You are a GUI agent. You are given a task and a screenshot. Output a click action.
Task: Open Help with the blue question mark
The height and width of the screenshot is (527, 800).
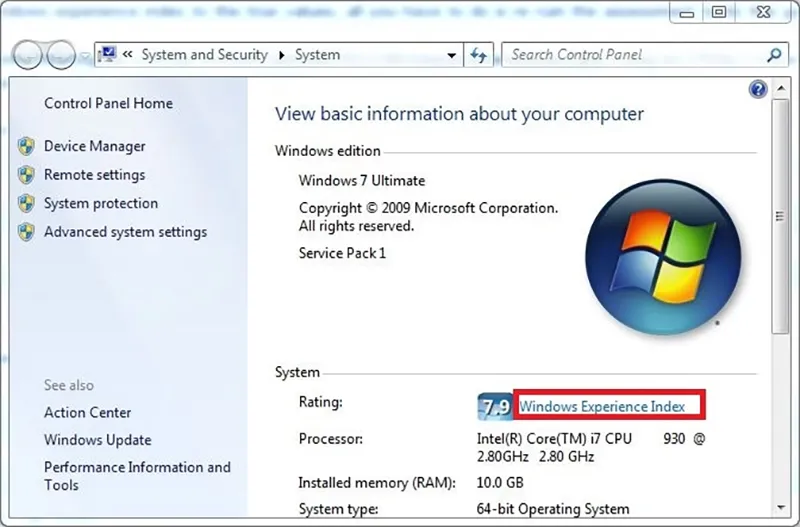(757, 90)
